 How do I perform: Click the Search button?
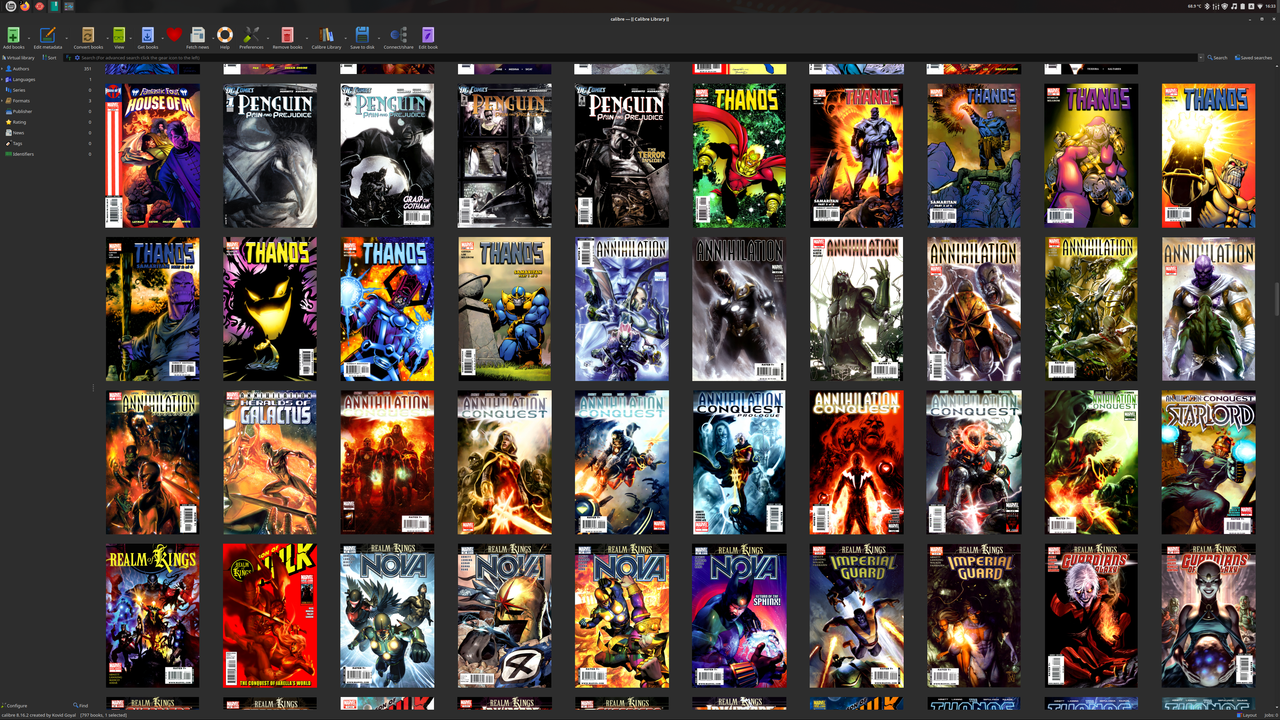pos(1217,58)
